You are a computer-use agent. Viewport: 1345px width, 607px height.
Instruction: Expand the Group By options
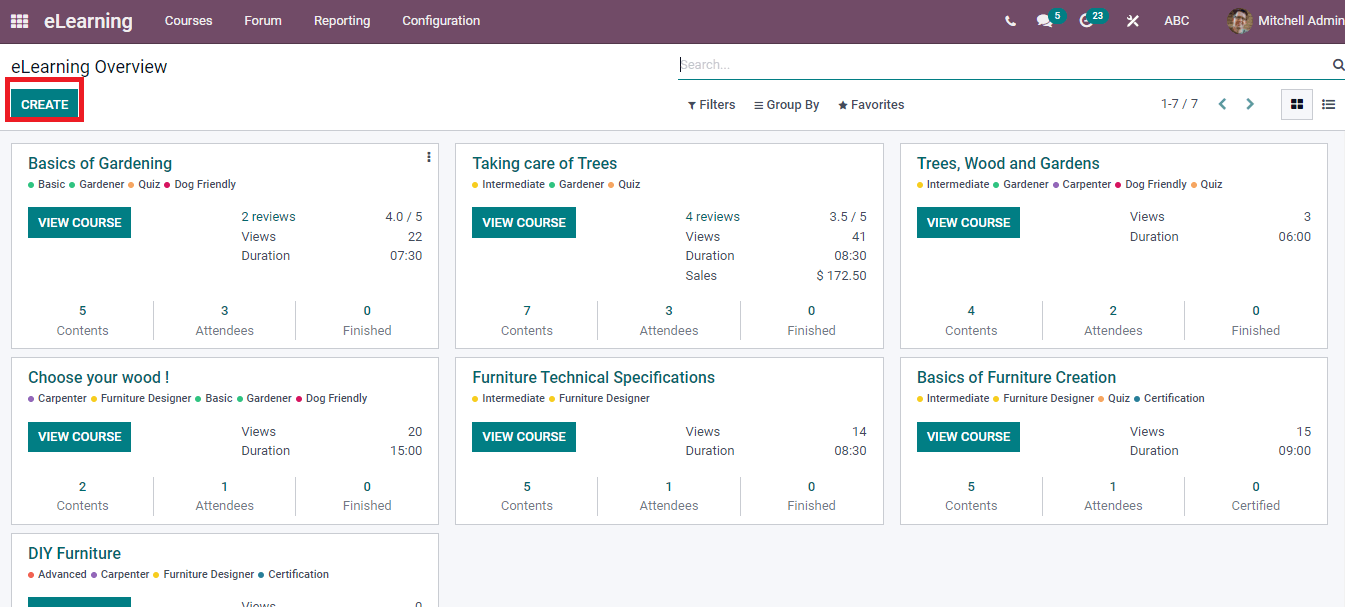click(x=786, y=104)
